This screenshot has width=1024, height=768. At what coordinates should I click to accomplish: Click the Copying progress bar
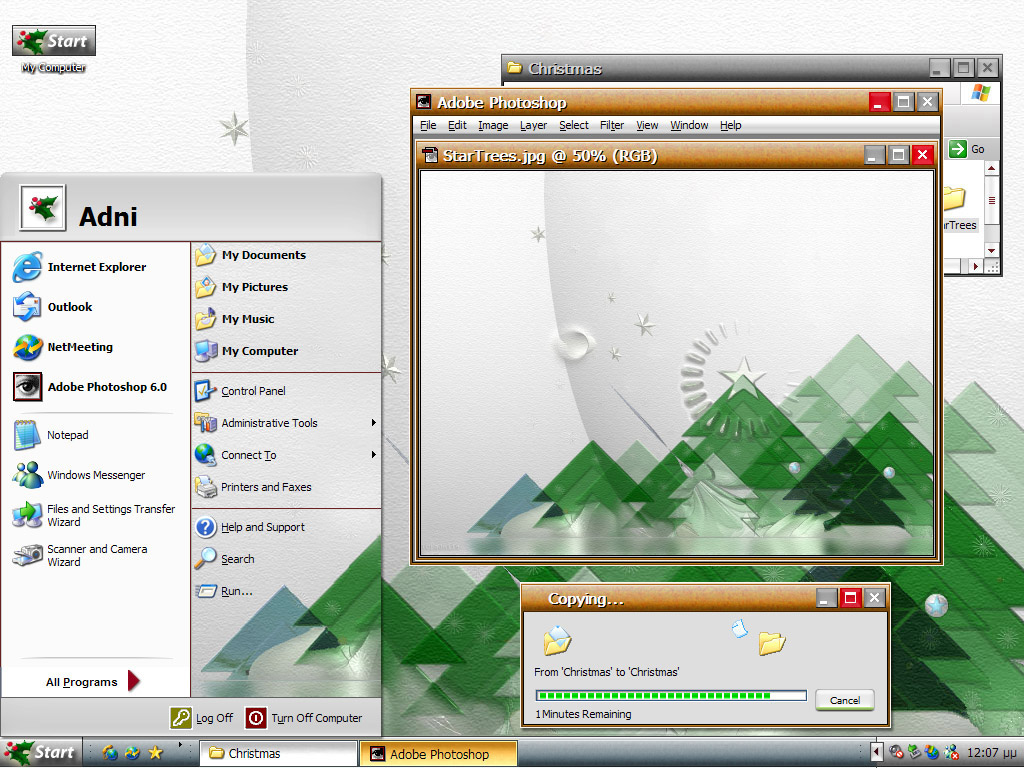pos(671,696)
